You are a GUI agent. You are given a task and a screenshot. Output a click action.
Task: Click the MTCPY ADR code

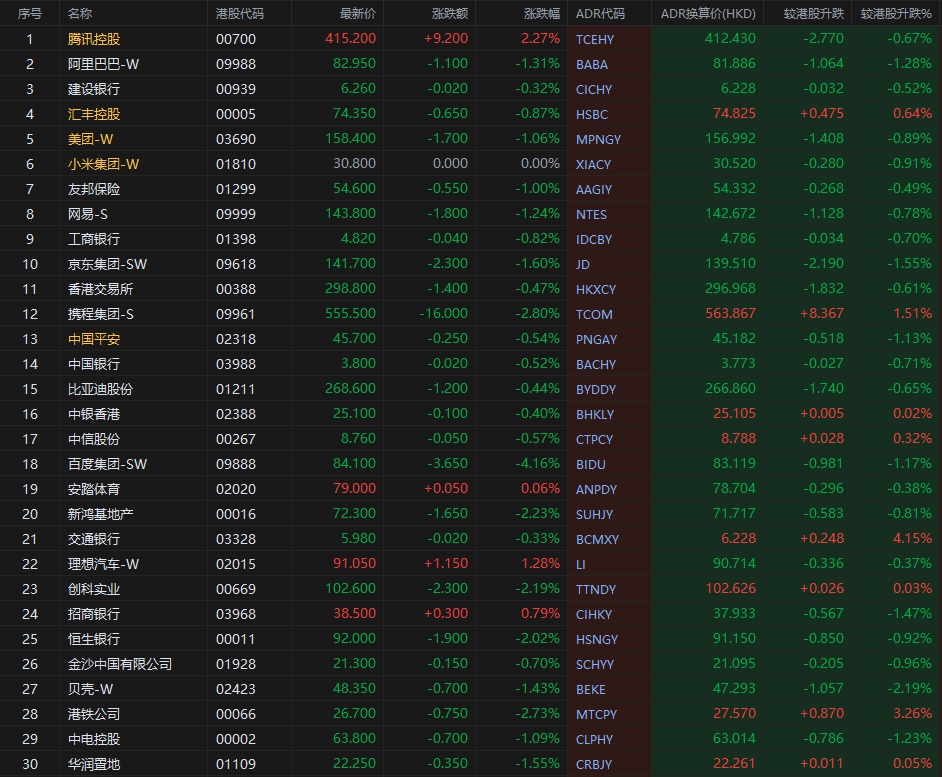tap(597, 715)
